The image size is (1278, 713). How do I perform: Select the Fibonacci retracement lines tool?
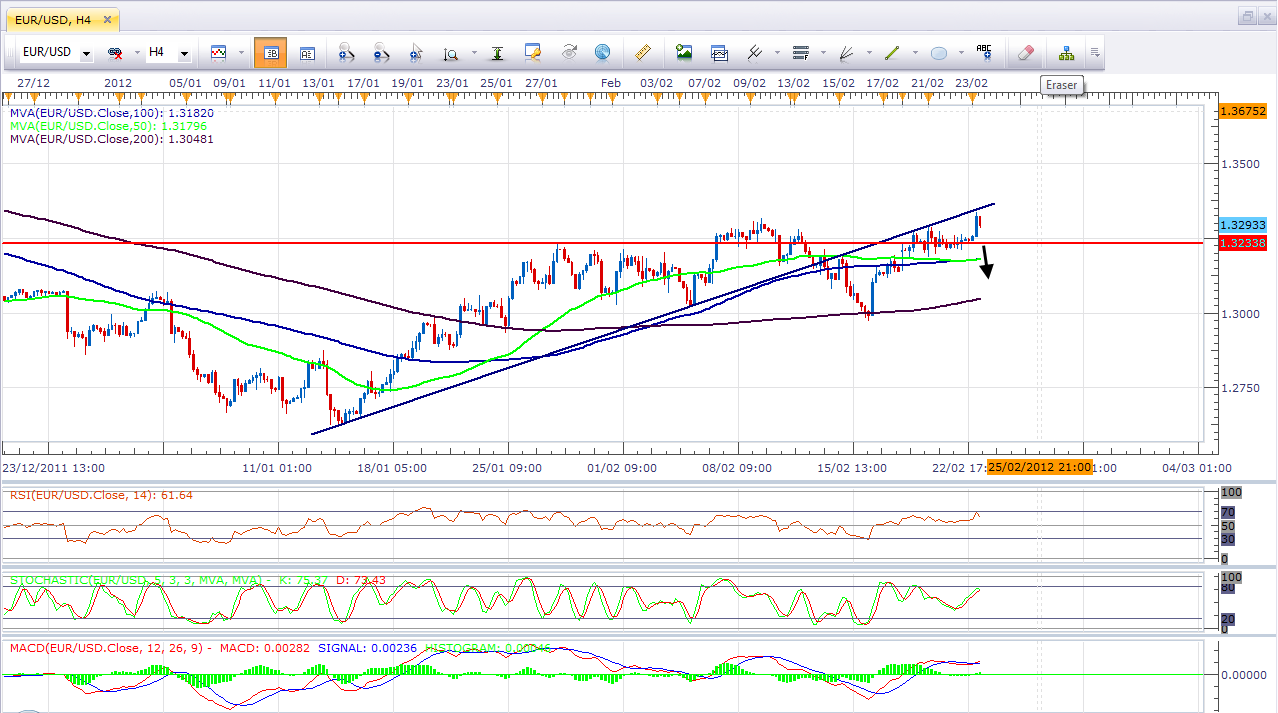click(x=800, y=52)
